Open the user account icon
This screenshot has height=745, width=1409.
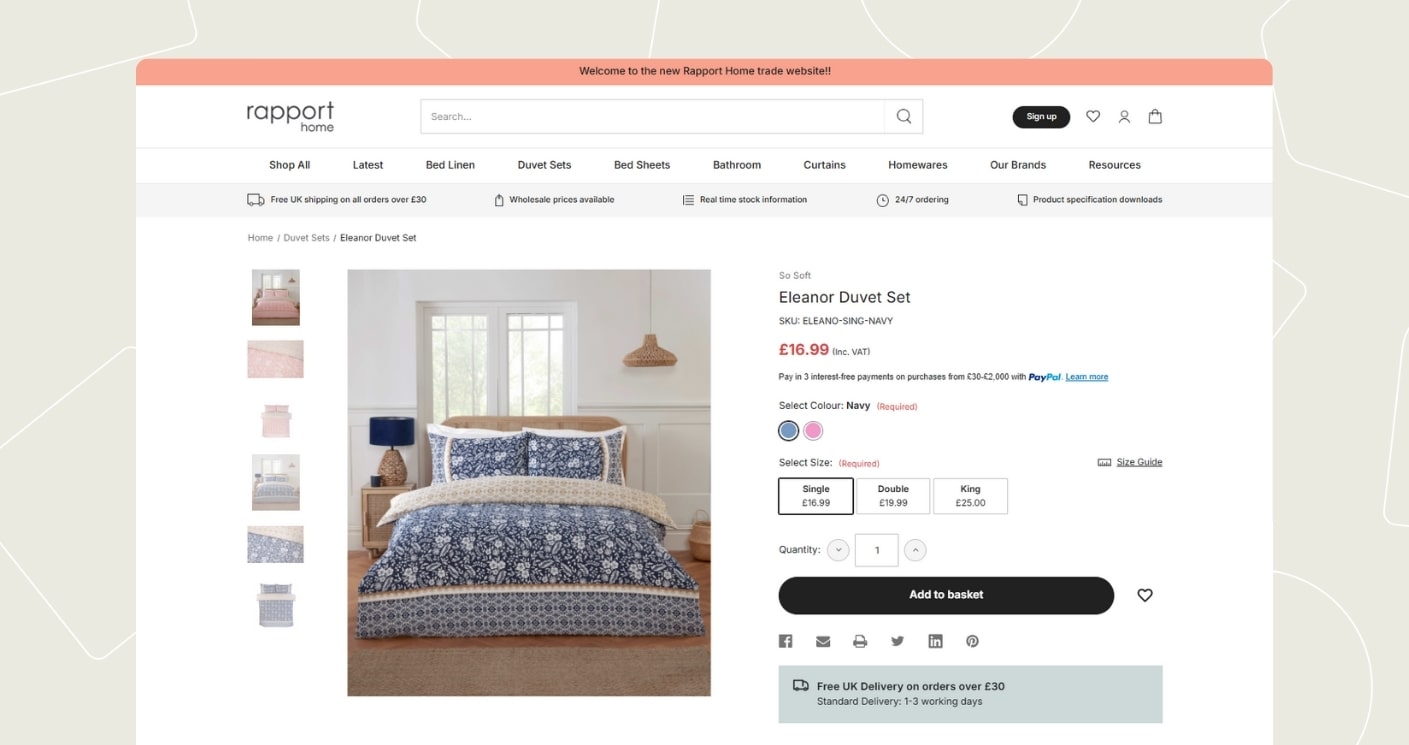[1124, 116]
